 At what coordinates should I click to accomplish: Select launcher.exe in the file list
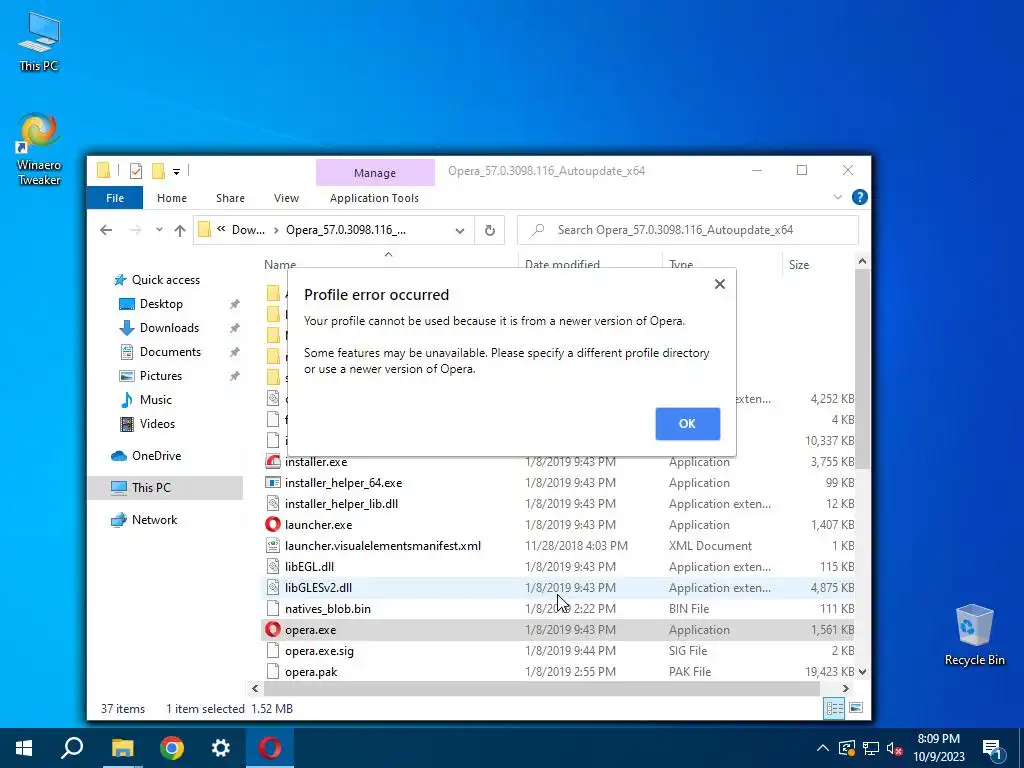558,524
